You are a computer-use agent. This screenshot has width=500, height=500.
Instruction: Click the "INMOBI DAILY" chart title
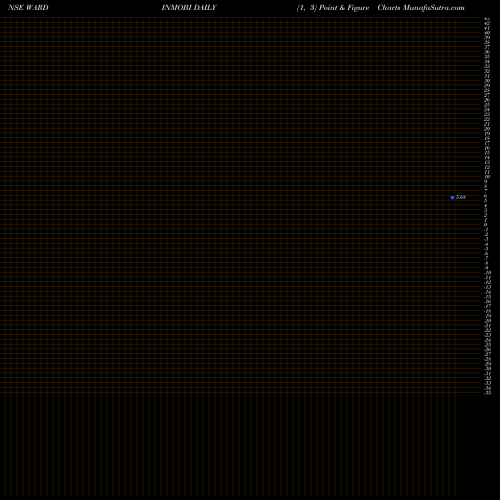click(x=189, y=8)
